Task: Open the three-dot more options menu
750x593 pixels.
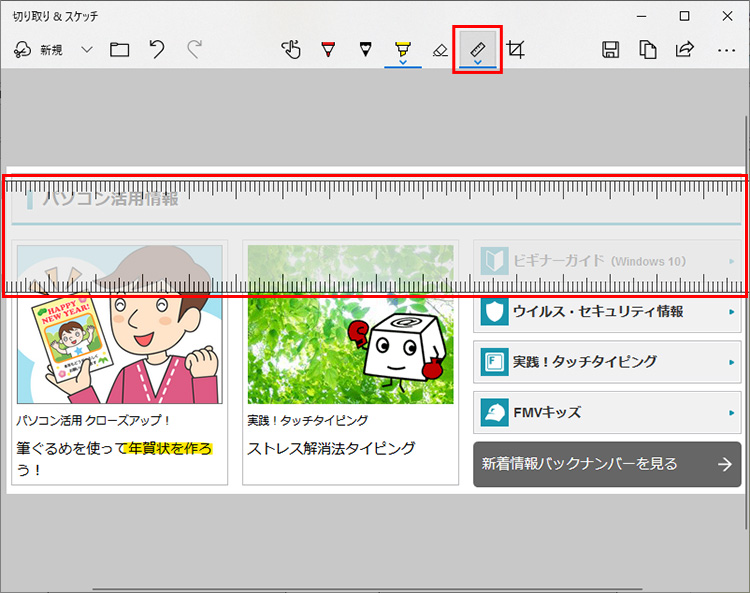Action: click(x=726, y=49)
